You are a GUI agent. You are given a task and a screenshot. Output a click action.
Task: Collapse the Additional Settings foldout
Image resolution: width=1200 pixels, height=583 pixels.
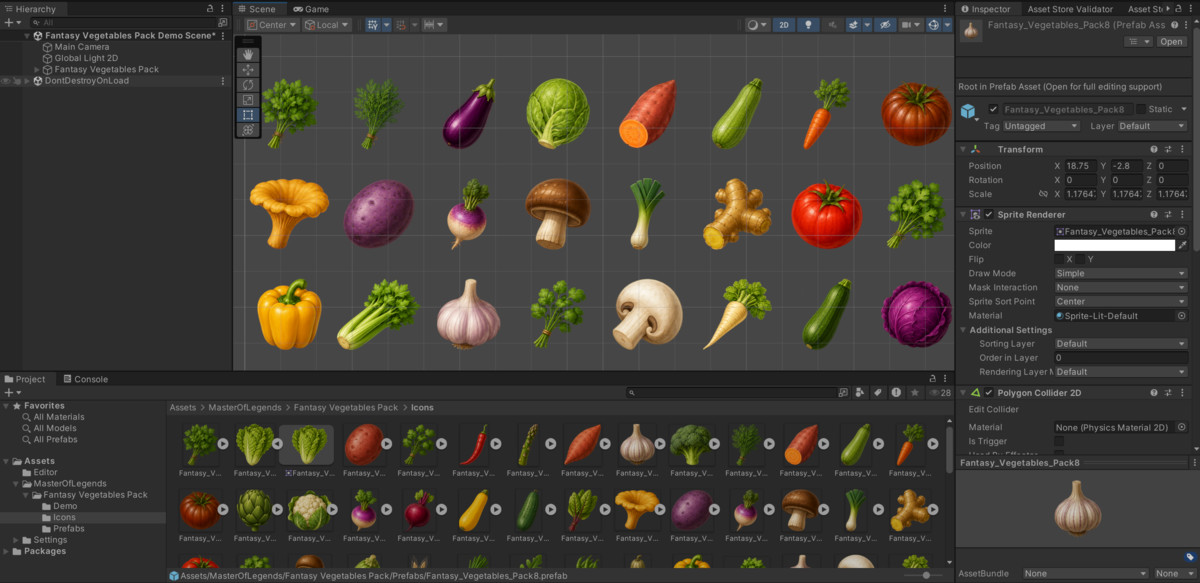click(964, 330)
